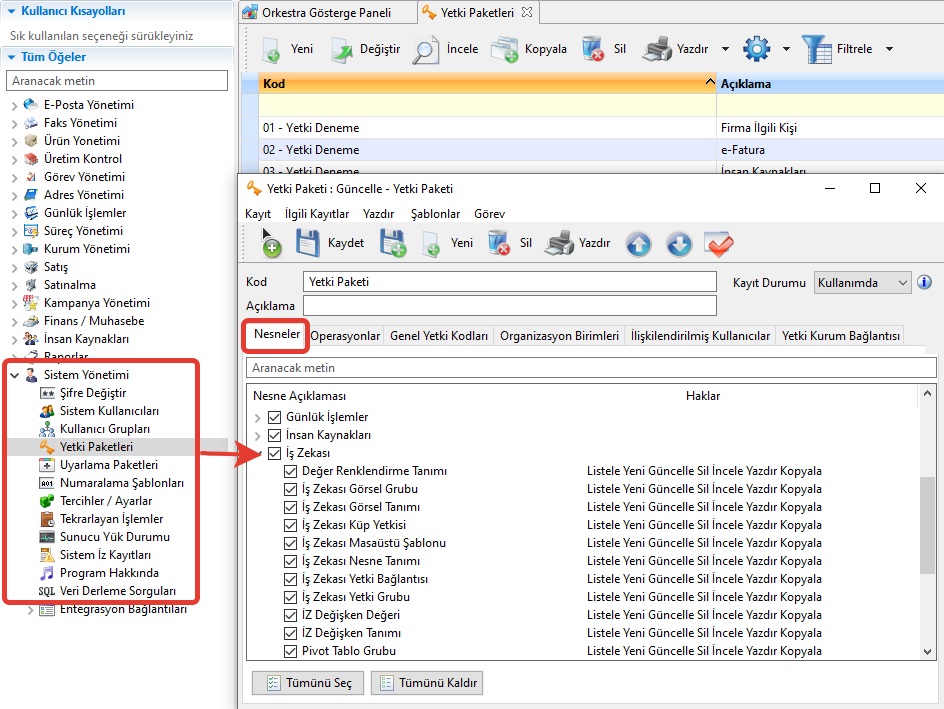Open the İlgili Kayıtlar menu
Screen dimensions: 944x709
point(316,214)
